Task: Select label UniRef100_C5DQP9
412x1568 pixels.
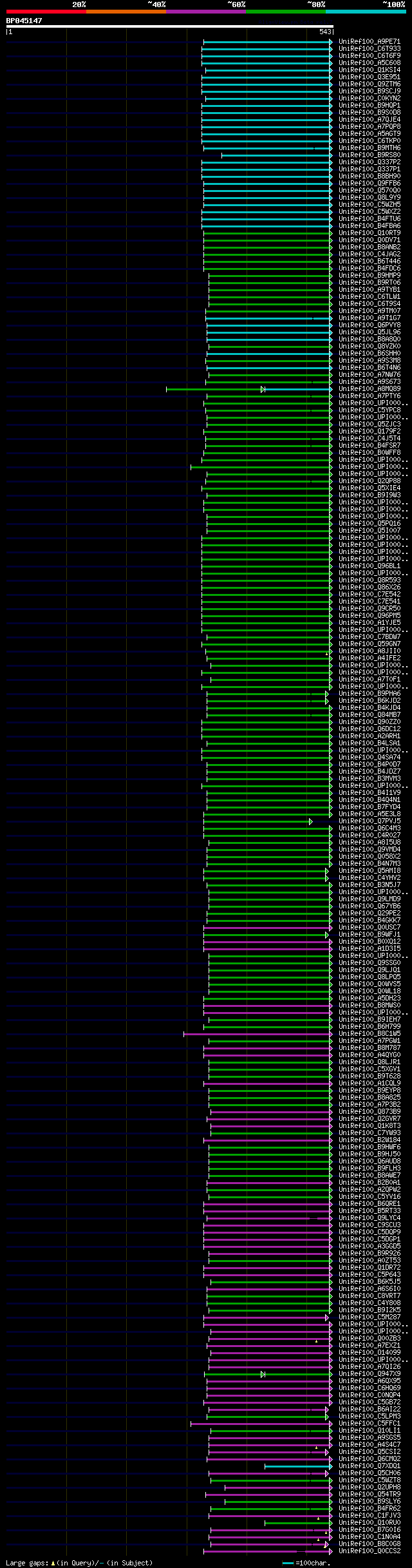Action: click(370, 1232)
